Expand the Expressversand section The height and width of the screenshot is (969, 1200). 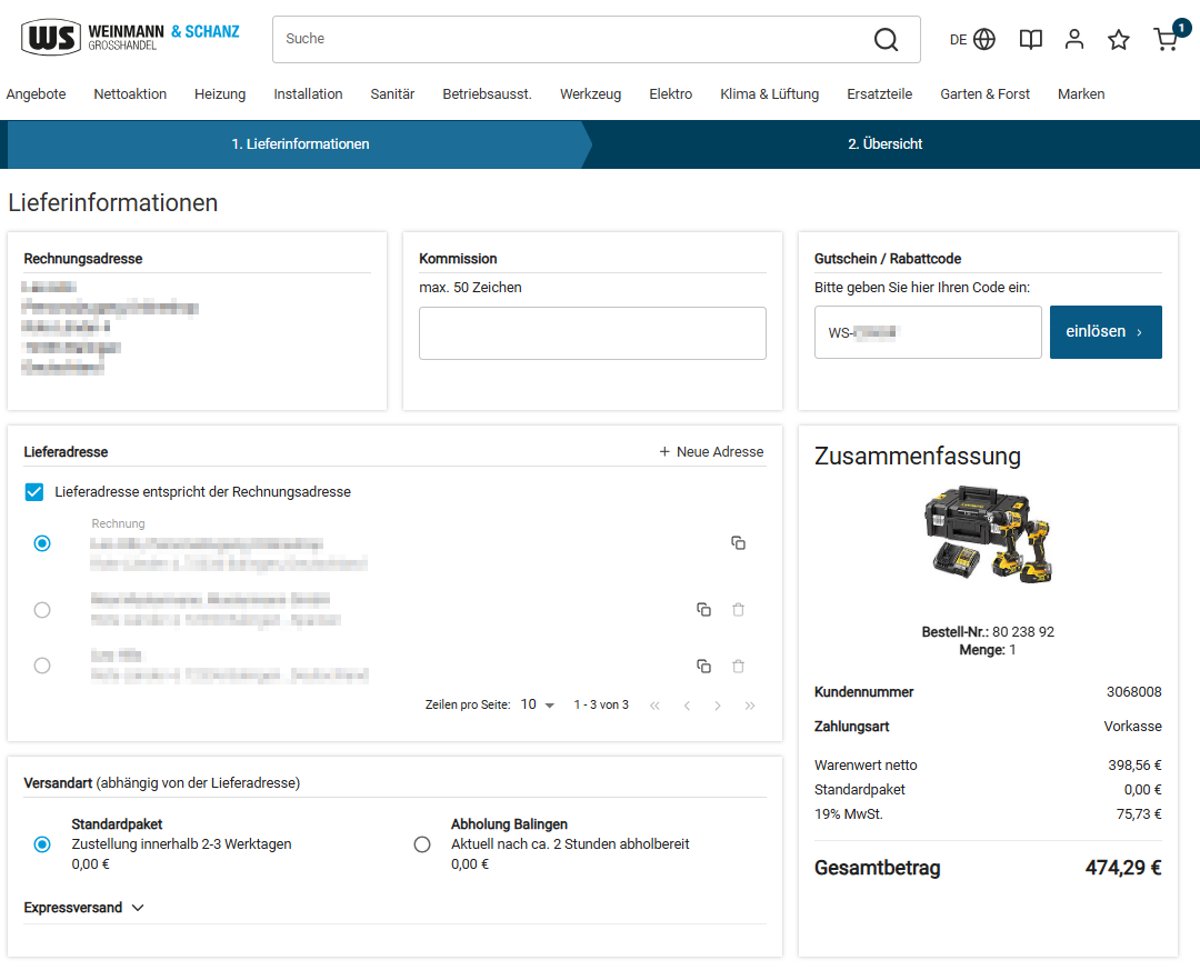pos(84,908)
